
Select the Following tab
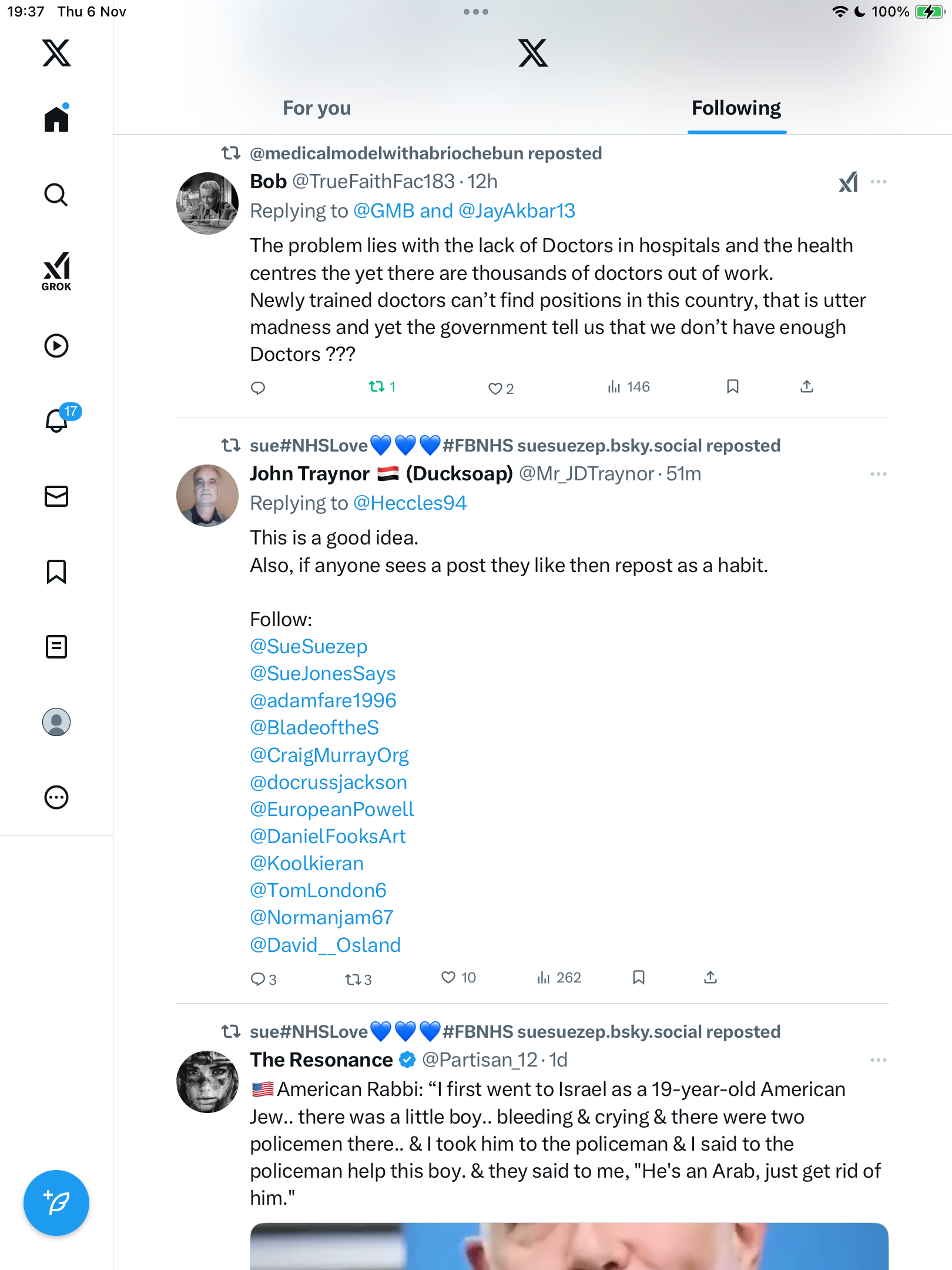pyautogui.click(x=736, y=108)
